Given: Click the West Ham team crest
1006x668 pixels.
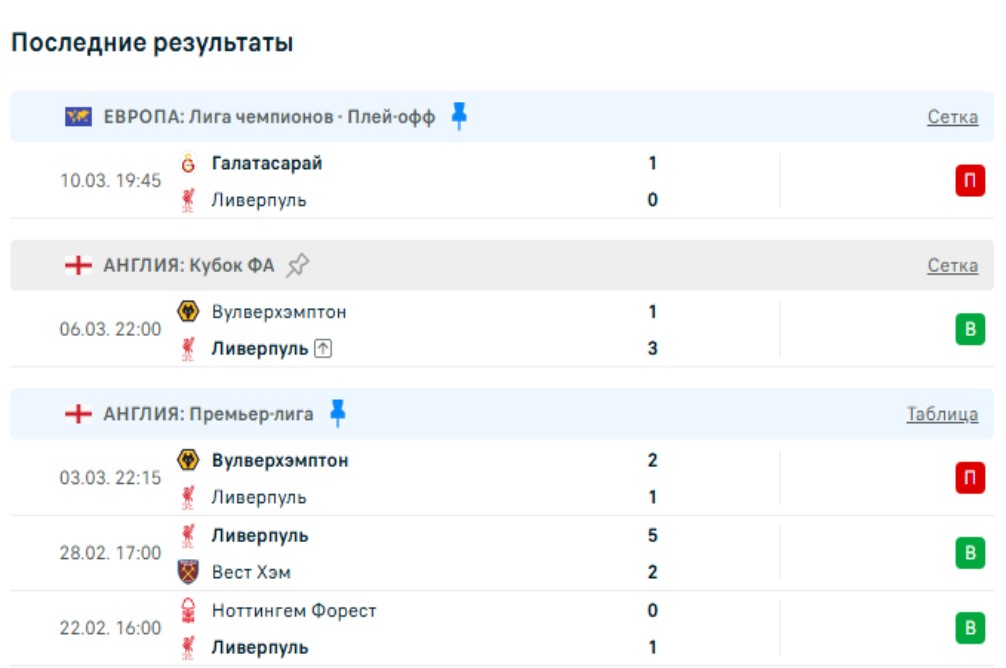Looking at the screenshot, I should (187, 572).
